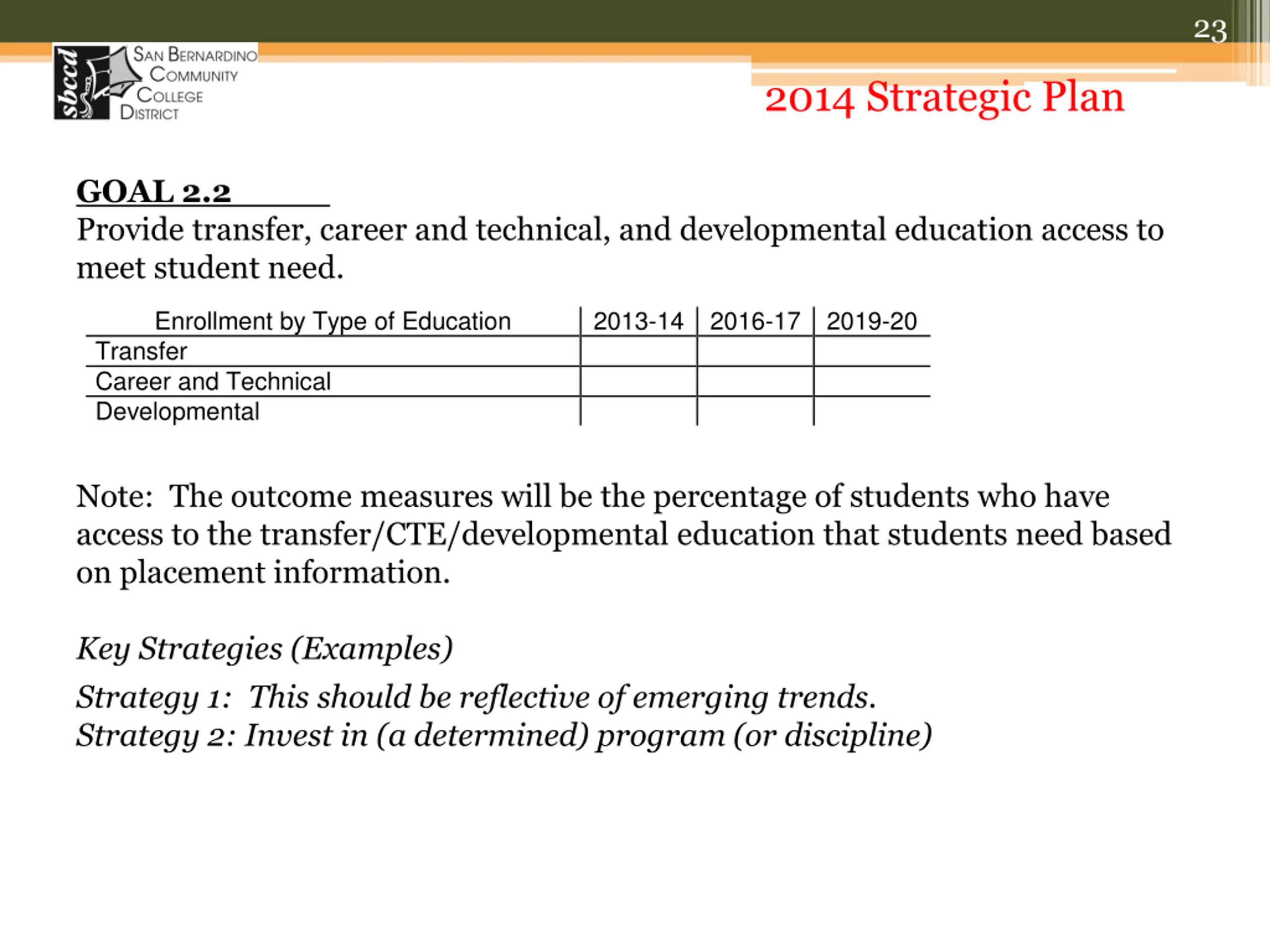Select the 'Developmental' row label
Viewport: 1270px width, 952px height.
pyautogui.click(x=178, y=412)
